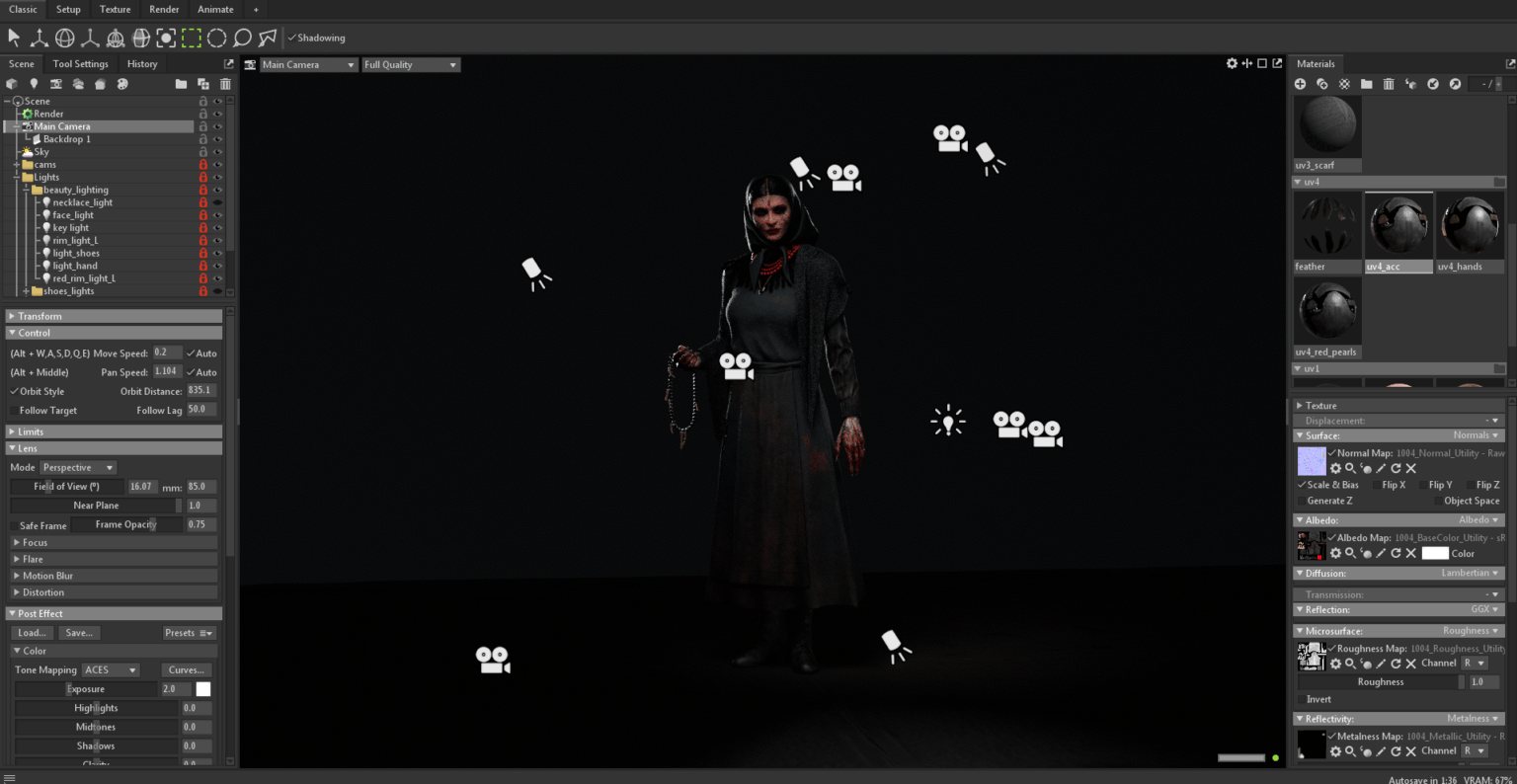Screen dimensions: 1517x784
Task: Duplicate the selected scene object
Action: click(203, 84)
